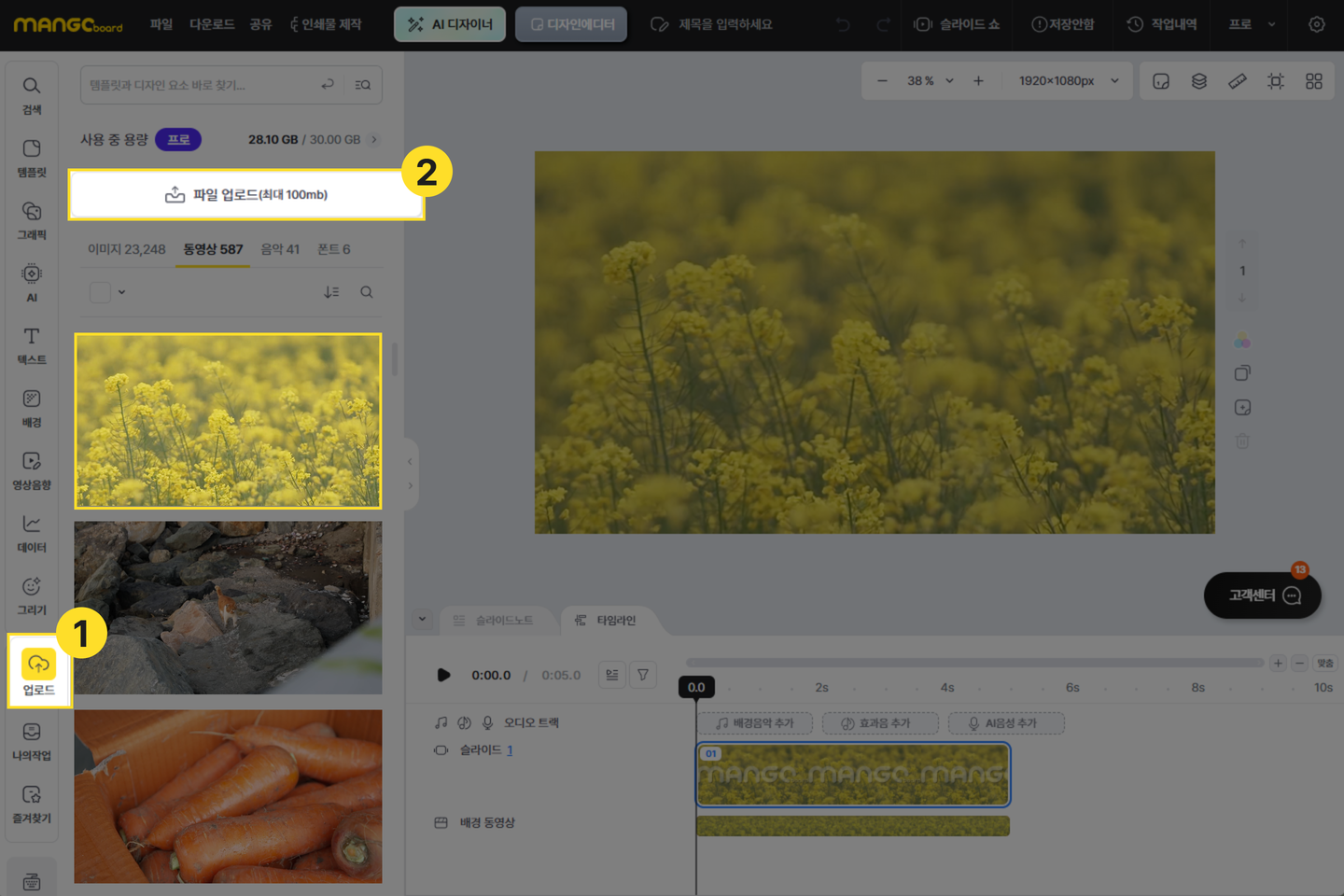The height and width of the screenshot is (896, 1344).
Task: Select the 텍스트 tool in sidebar
Action: click(32, 344)
